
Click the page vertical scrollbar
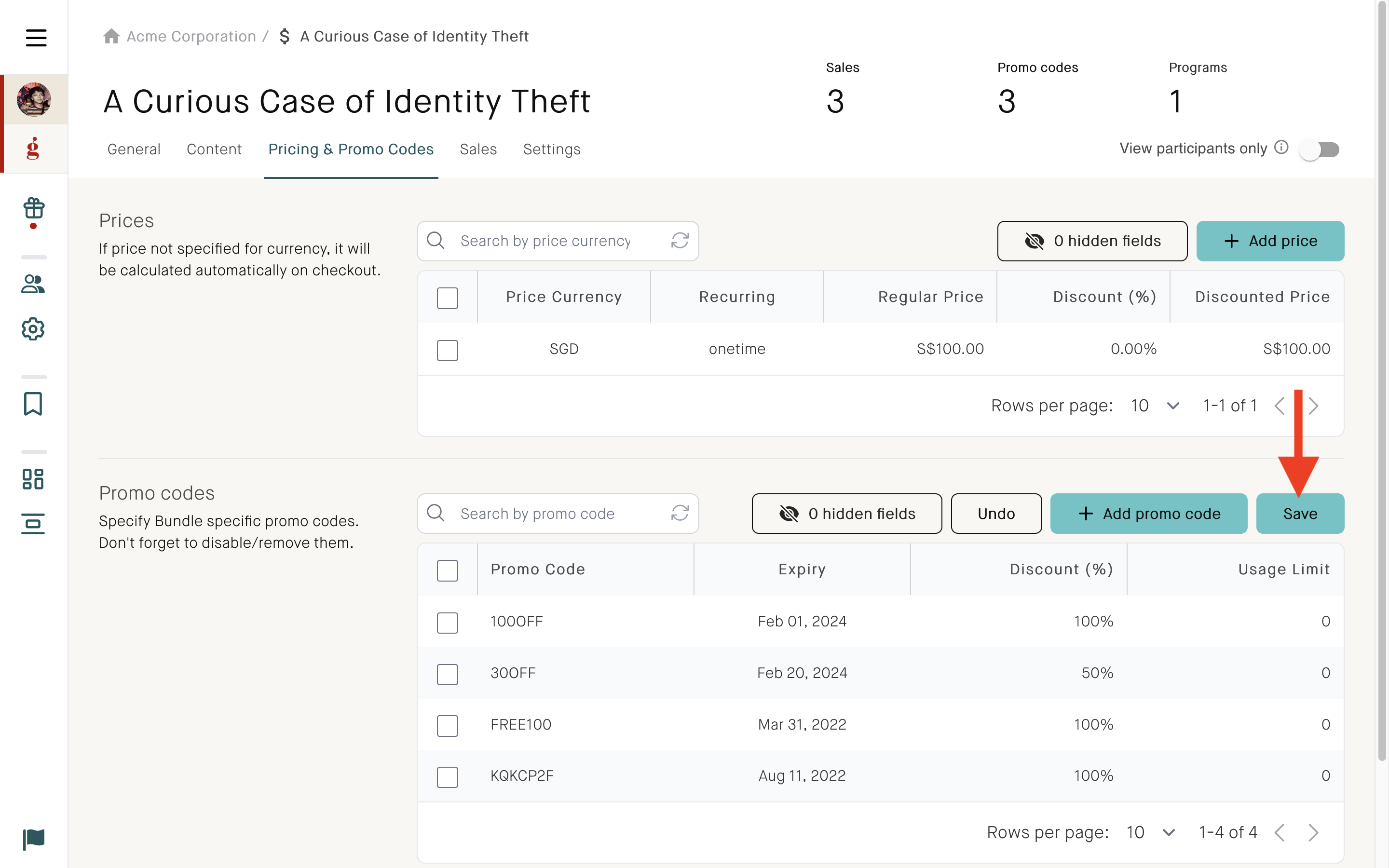coord(1382,381)
